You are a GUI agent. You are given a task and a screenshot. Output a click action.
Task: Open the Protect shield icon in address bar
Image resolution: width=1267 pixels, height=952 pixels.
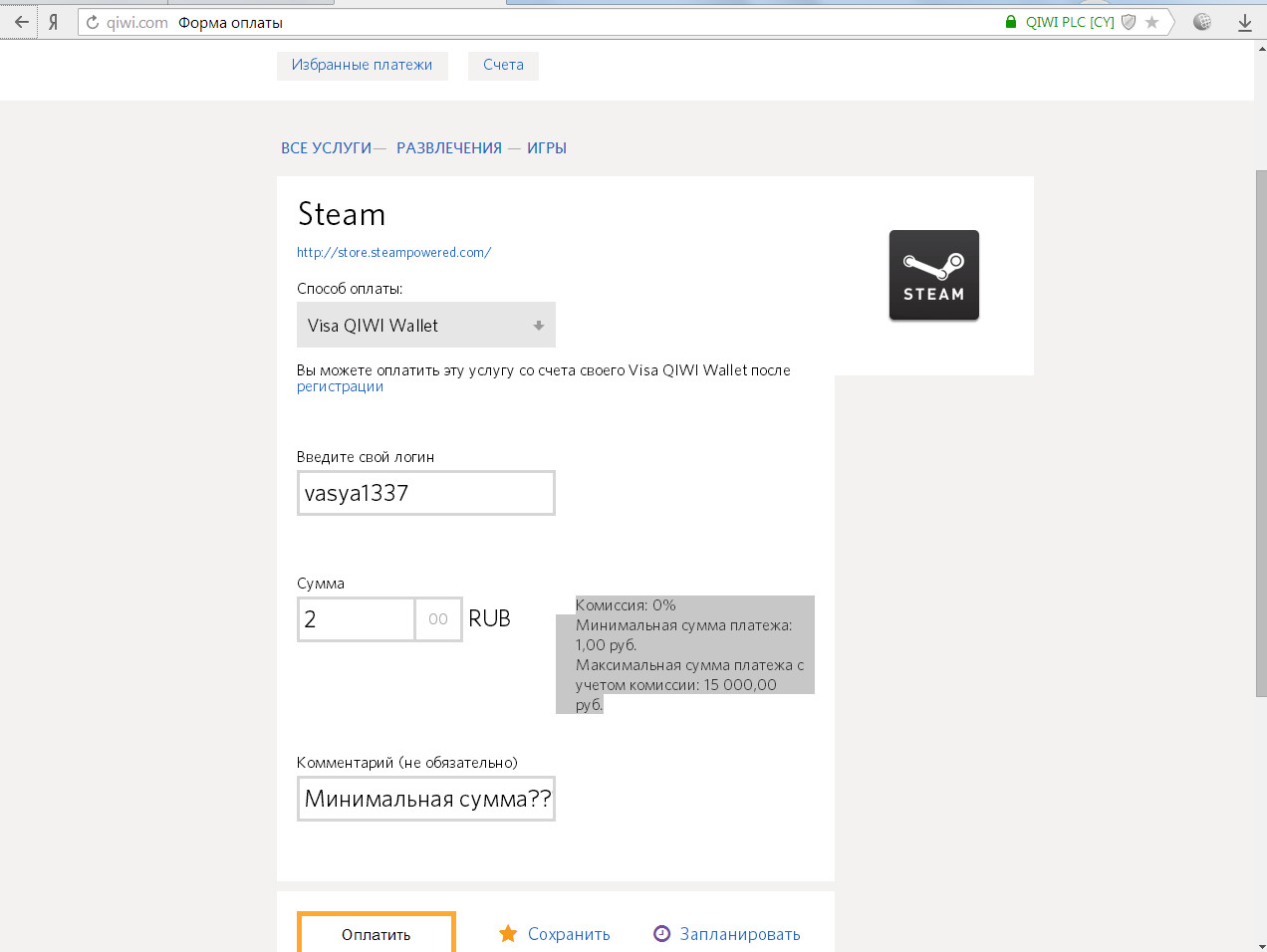point(1129,22)
